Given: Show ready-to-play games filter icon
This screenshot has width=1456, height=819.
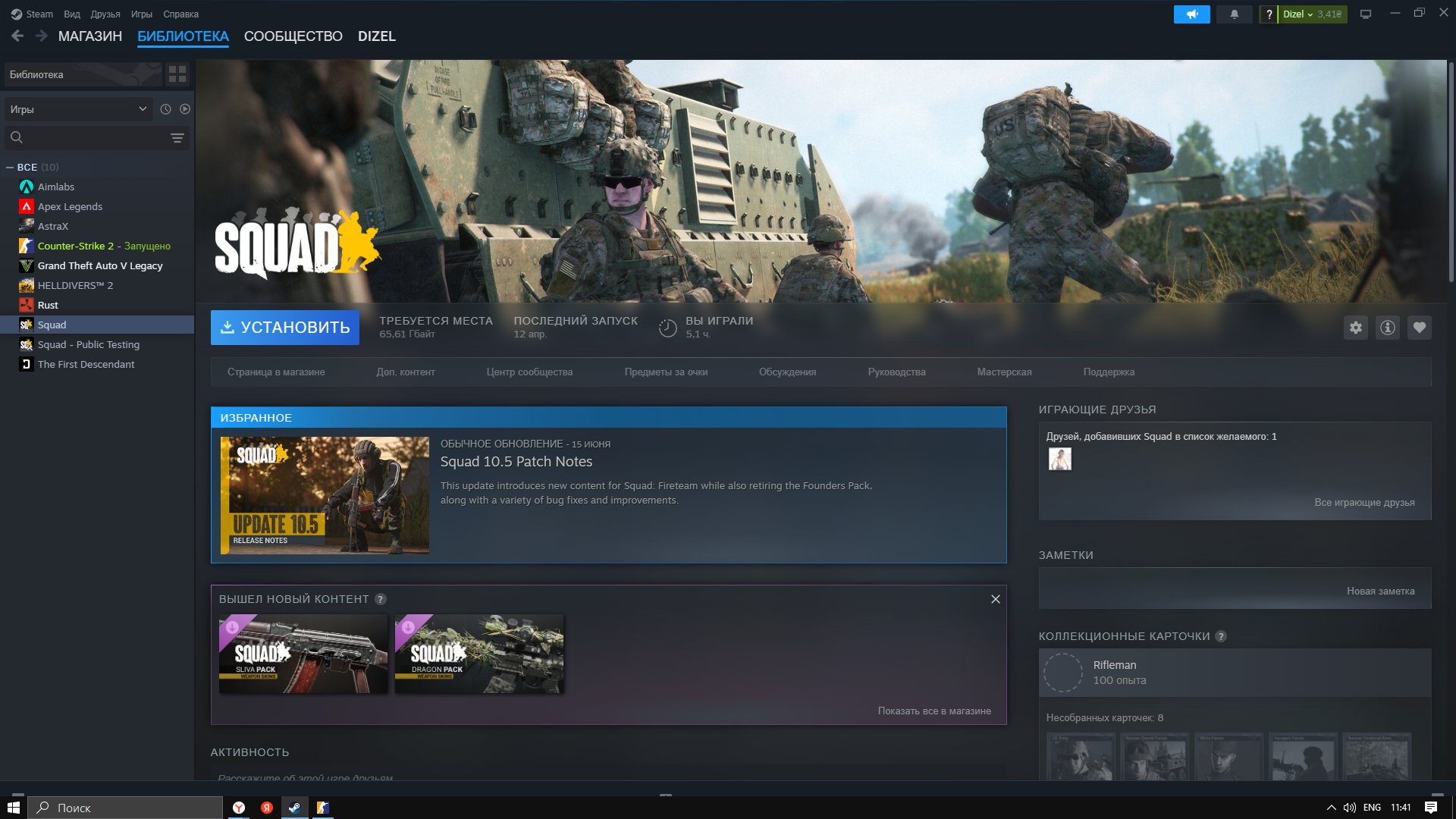Looking at the screenshot, I should [x=185, y=109].
